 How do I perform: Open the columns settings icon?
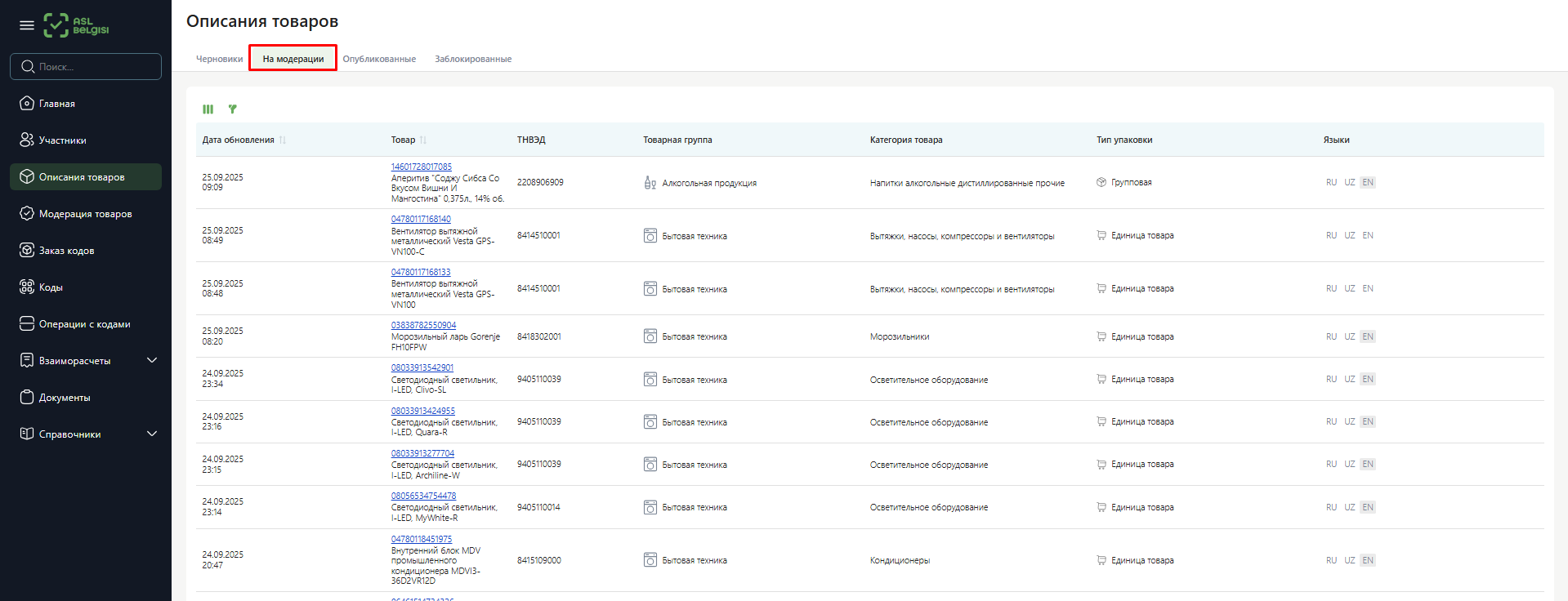pos(208,109)
